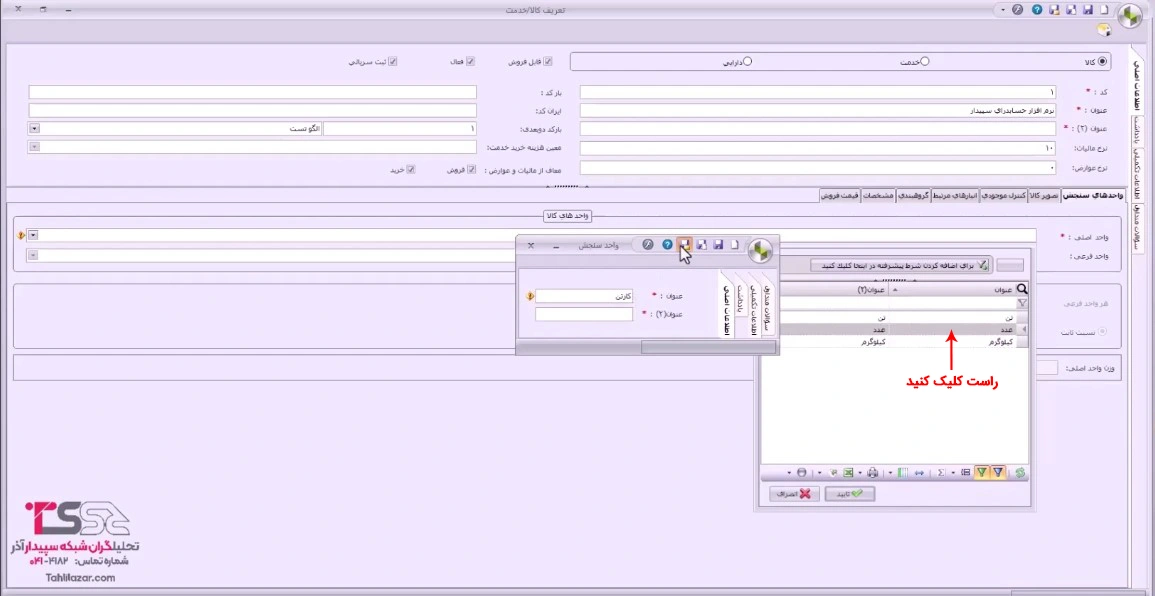Image resolution: width=1155 pixels, height=596 pixels.
Task: Click the warning icon beside popup عنوان field
Action: pyautogui.click(x=530, y=296)
